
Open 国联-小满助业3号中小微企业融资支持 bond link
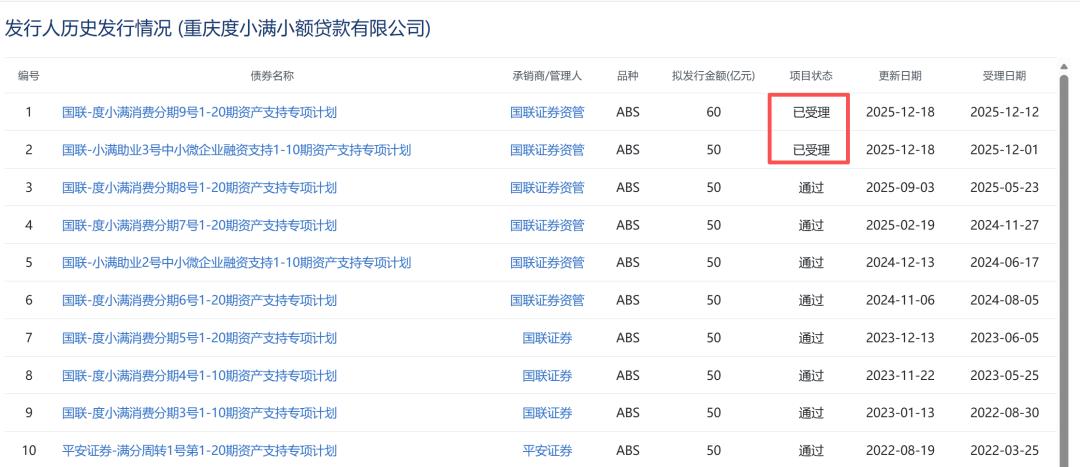236,150
